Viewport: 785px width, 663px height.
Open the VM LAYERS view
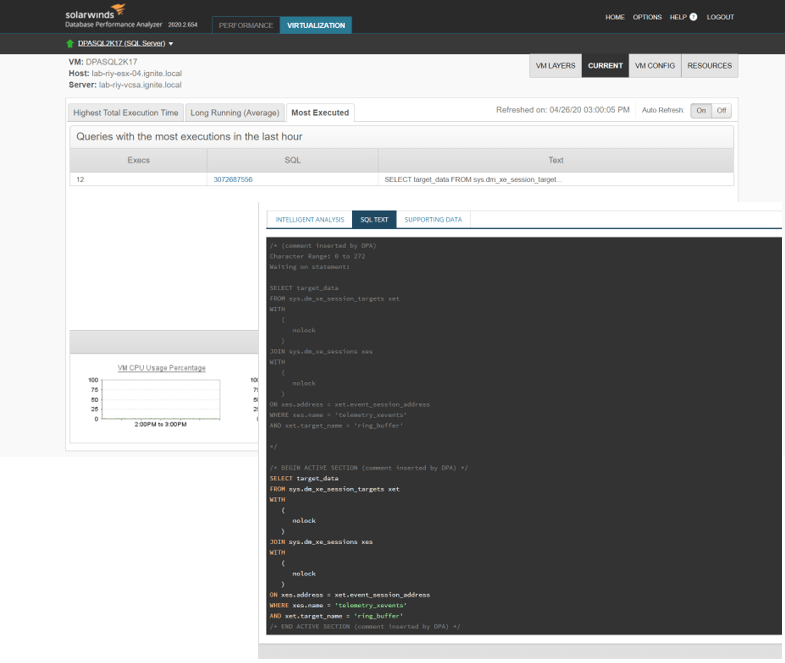click(555, 66)
